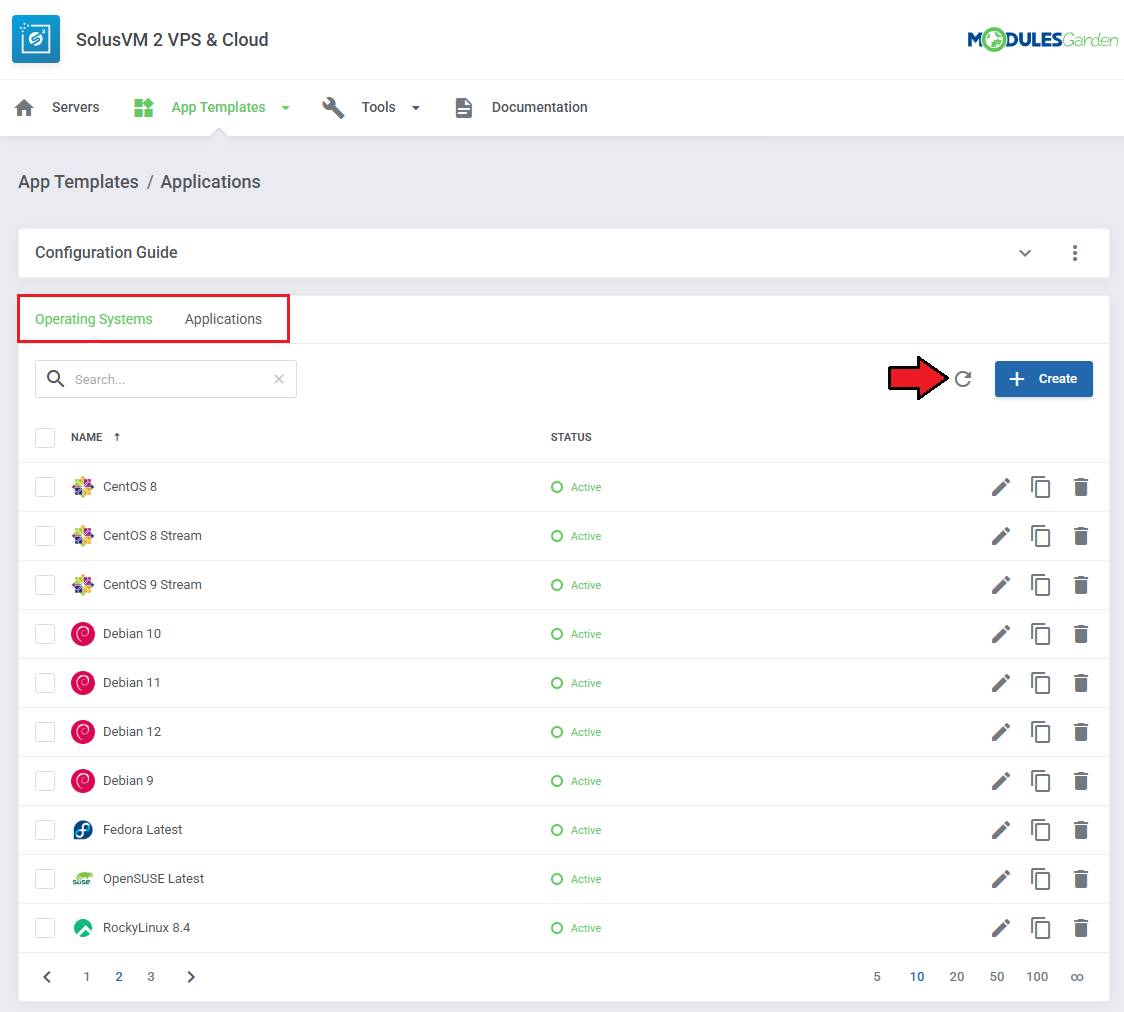Image resolution: width=1124 pixels, height=1012 pixels.
Task: Edit the Debian 11 template
Action: coord(1001,683)
